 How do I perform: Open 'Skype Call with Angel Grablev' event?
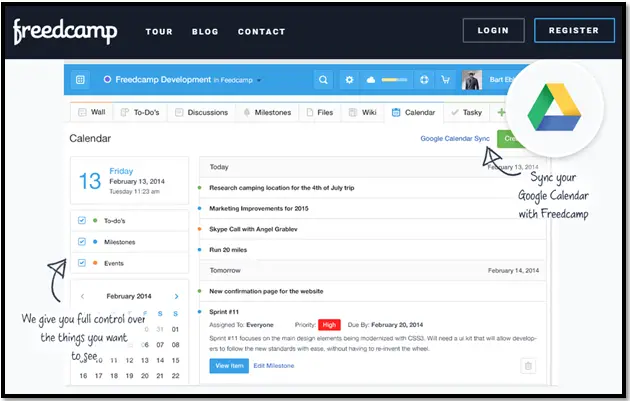pyautogui.click(x=253, y=229)
